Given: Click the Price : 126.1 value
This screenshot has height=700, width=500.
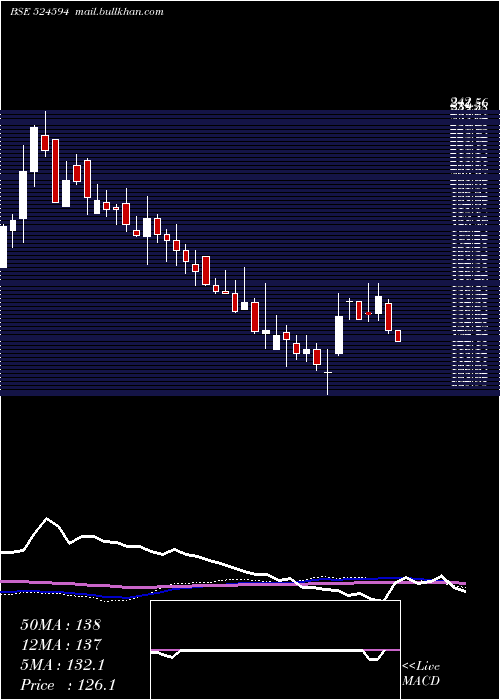Looking at the screenshot, I should point(68,685).
